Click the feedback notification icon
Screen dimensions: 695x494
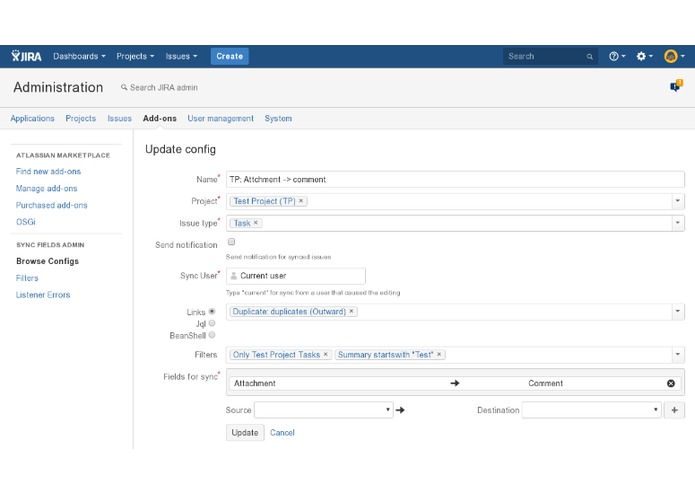tap(676, 86)
